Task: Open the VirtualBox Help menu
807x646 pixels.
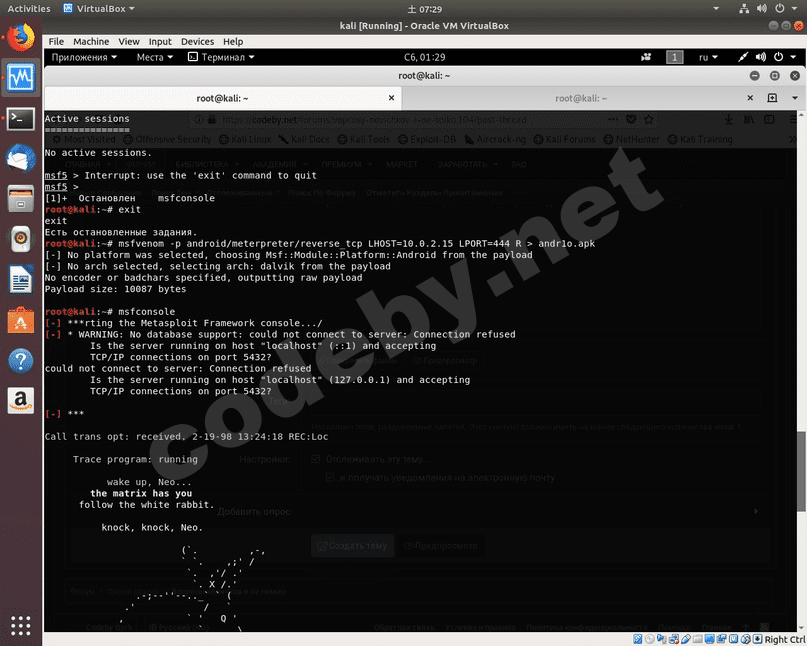Action: click(x=233, y=42)
